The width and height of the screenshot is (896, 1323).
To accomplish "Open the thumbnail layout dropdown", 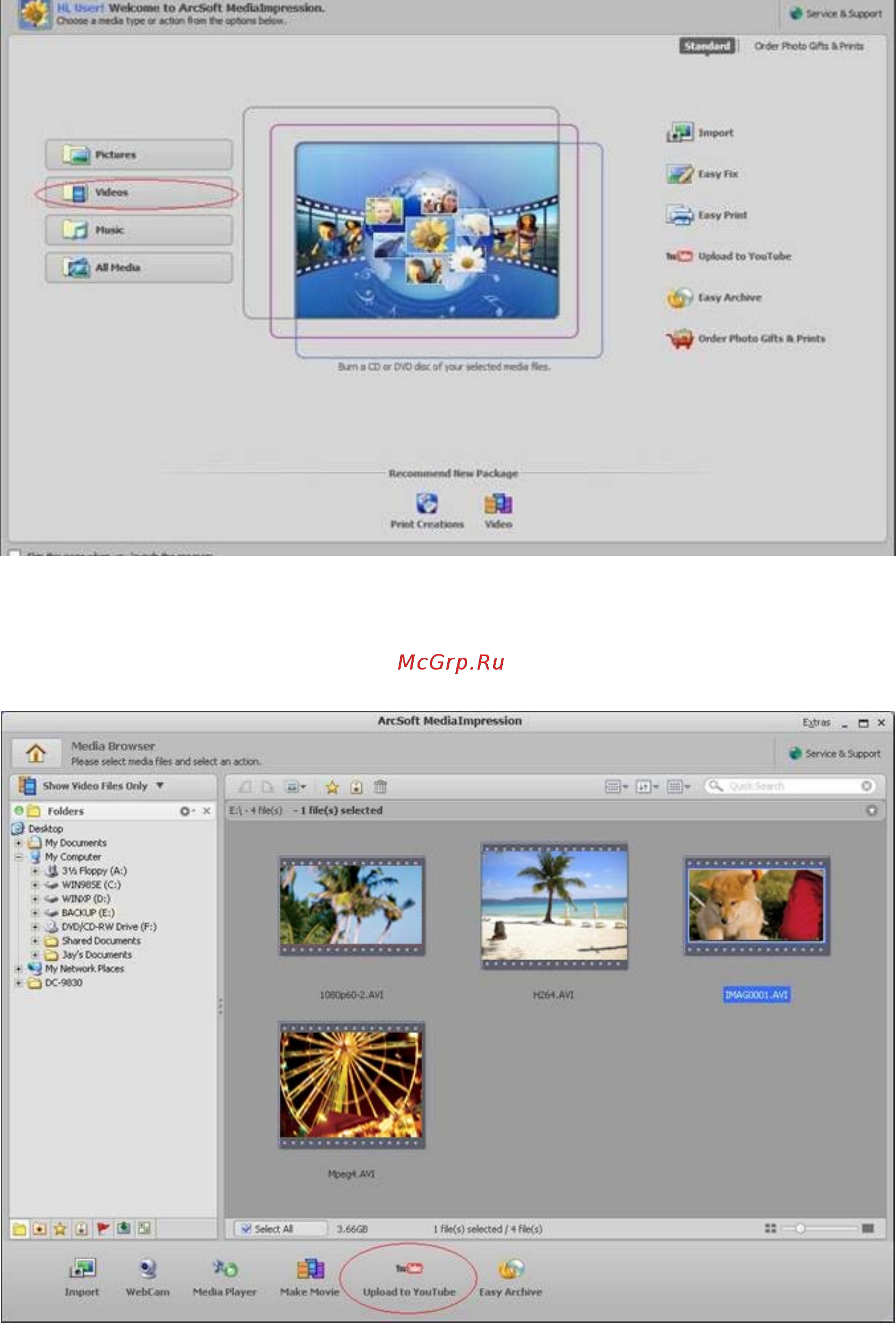I will (616, 786).
